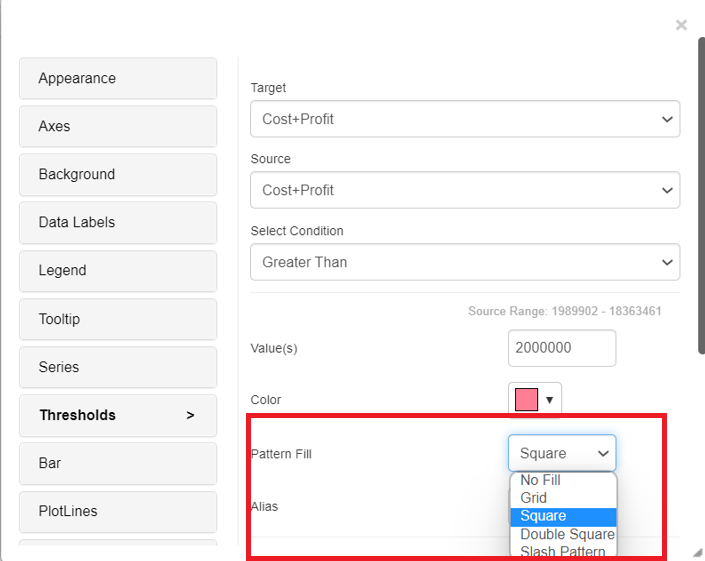705x561 pixels.
Task: Expand the Target dropdown
Action: click(465, 119)
